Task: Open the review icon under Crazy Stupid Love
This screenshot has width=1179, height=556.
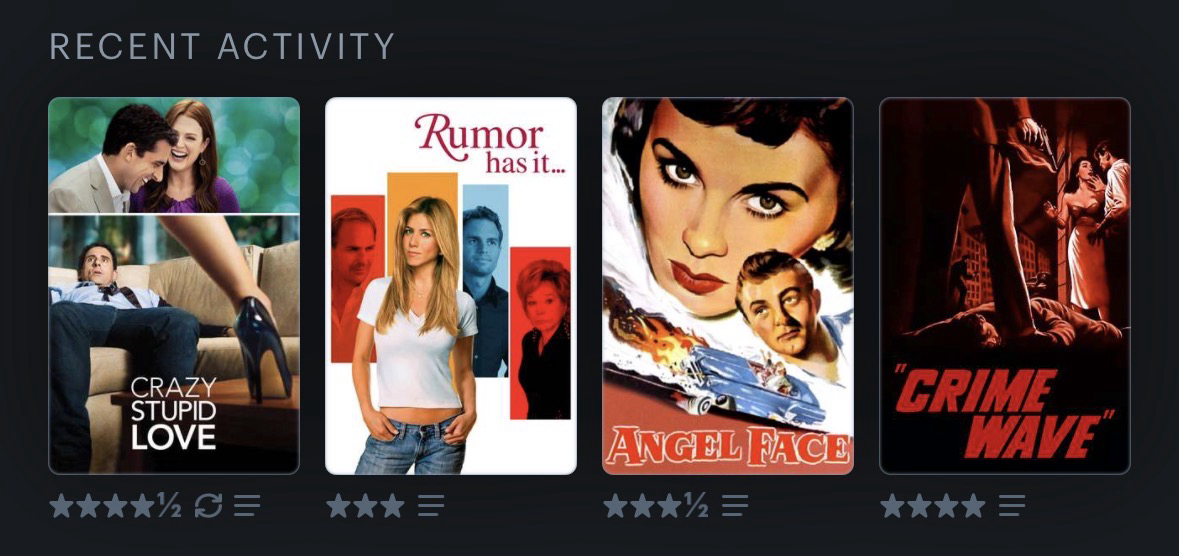Action: [247, 506]
